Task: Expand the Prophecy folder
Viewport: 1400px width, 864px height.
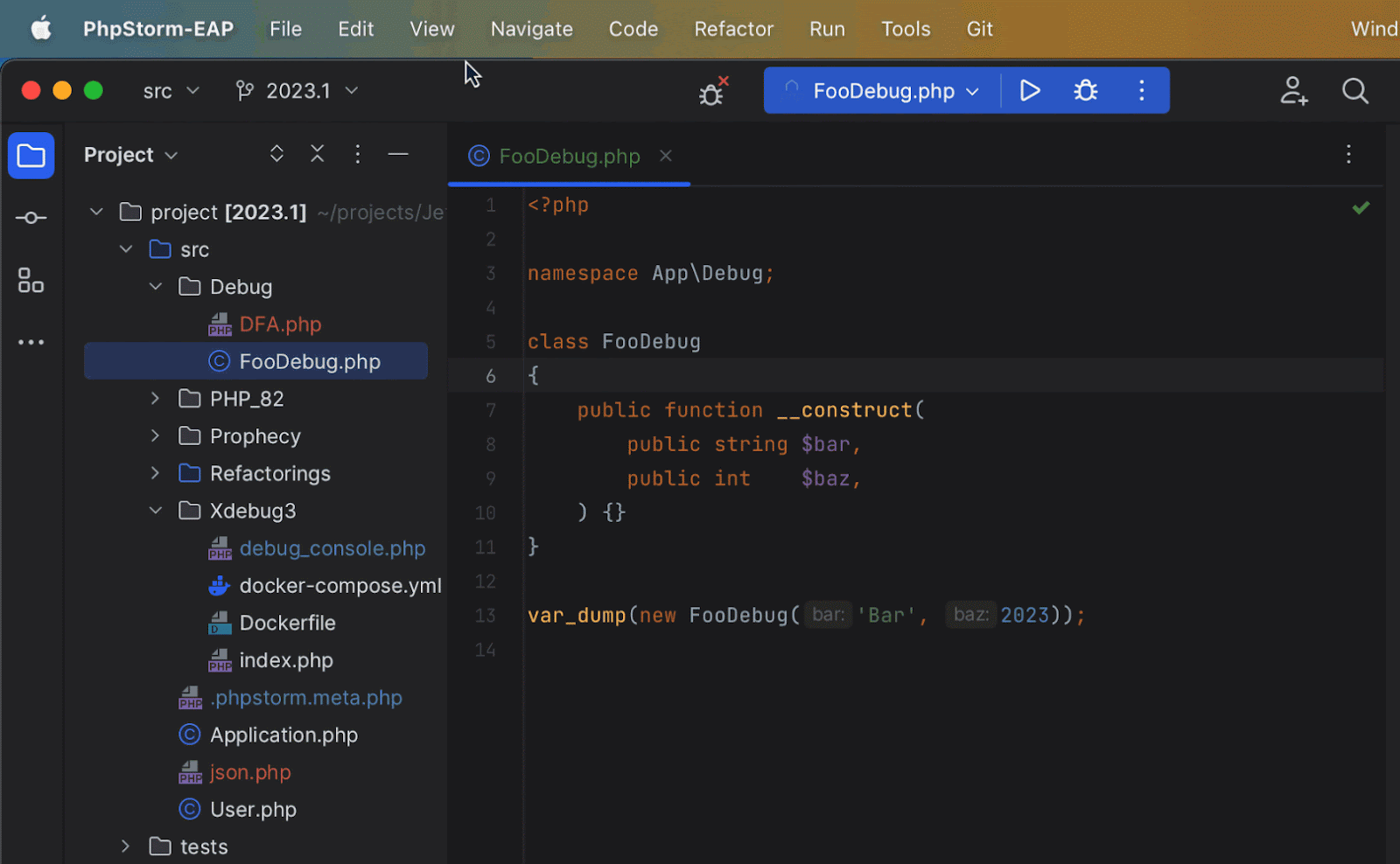Action: pyautogui.click(x=155, y=435)
